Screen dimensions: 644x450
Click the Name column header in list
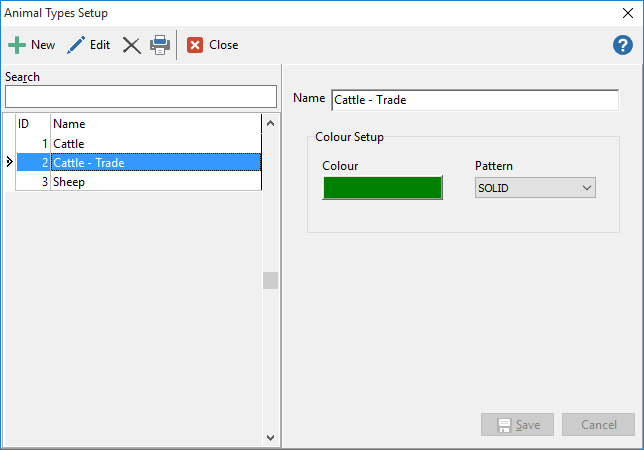coord(156,124)
